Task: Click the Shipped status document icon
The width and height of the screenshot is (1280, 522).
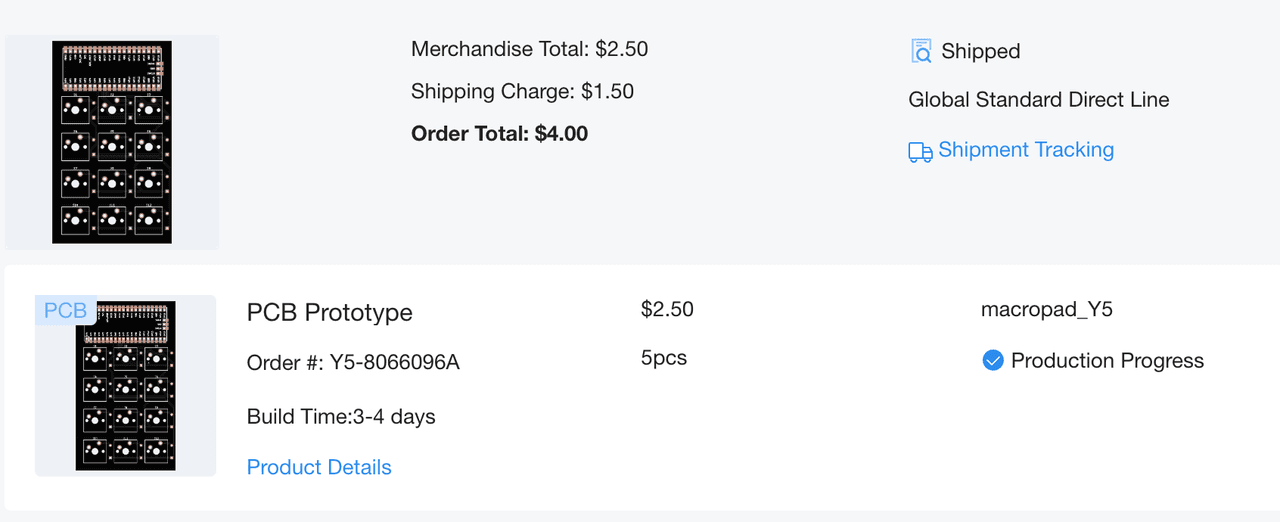Action: 921,51
